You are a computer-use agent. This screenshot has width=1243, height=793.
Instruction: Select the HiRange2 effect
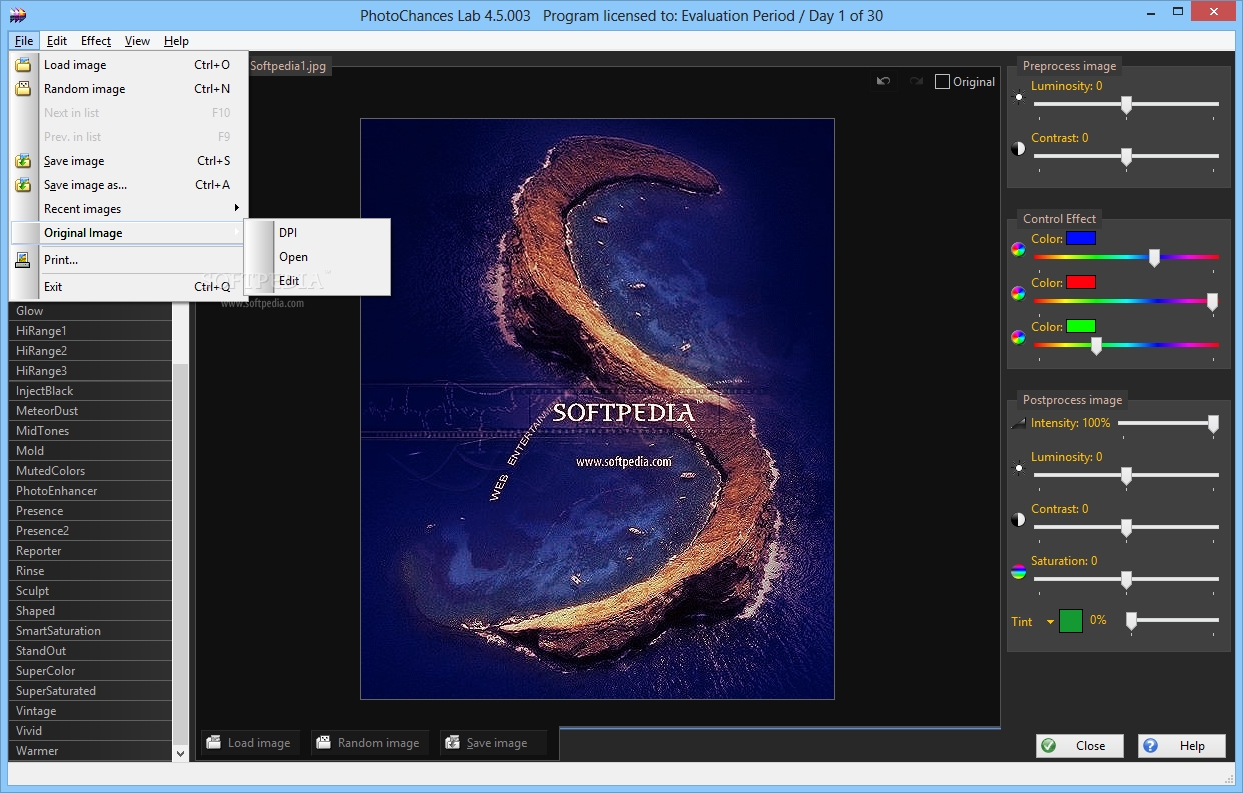(x=90, y=351)
